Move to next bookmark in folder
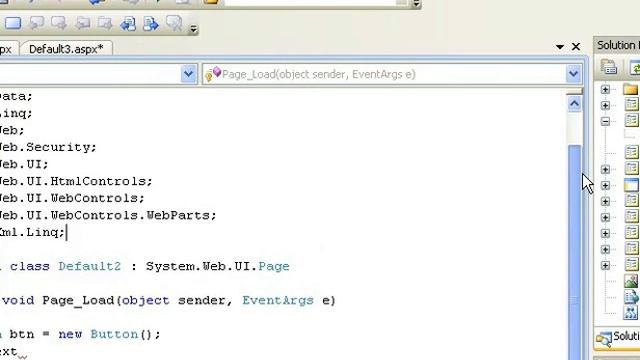 (x=104, y=24)
